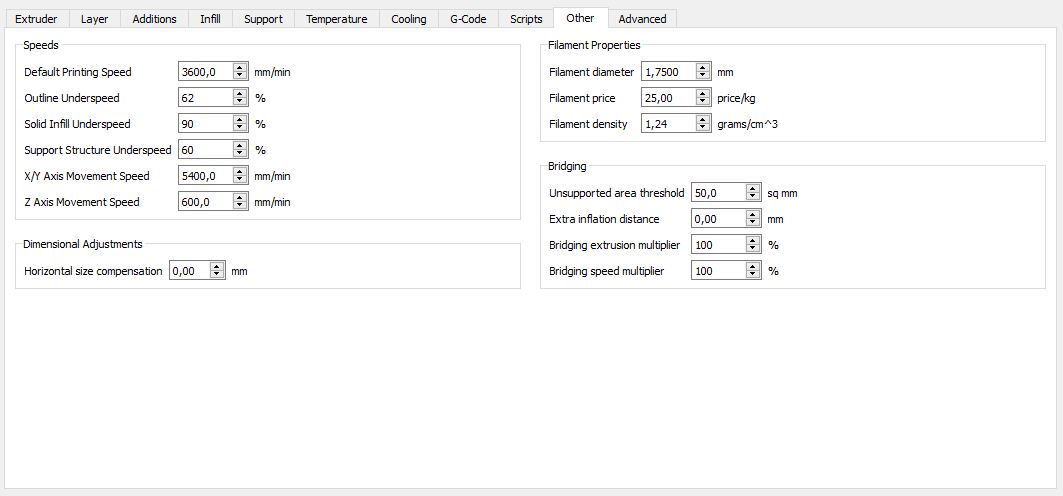
Task: Go to the G-Code tab
Action: coord(468,19)
